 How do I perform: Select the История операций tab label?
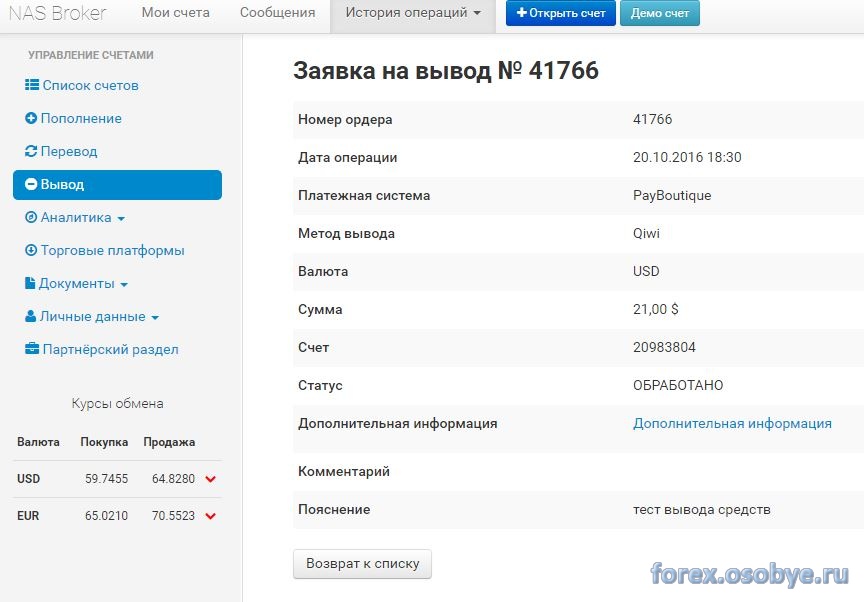(x=406, y=13)
